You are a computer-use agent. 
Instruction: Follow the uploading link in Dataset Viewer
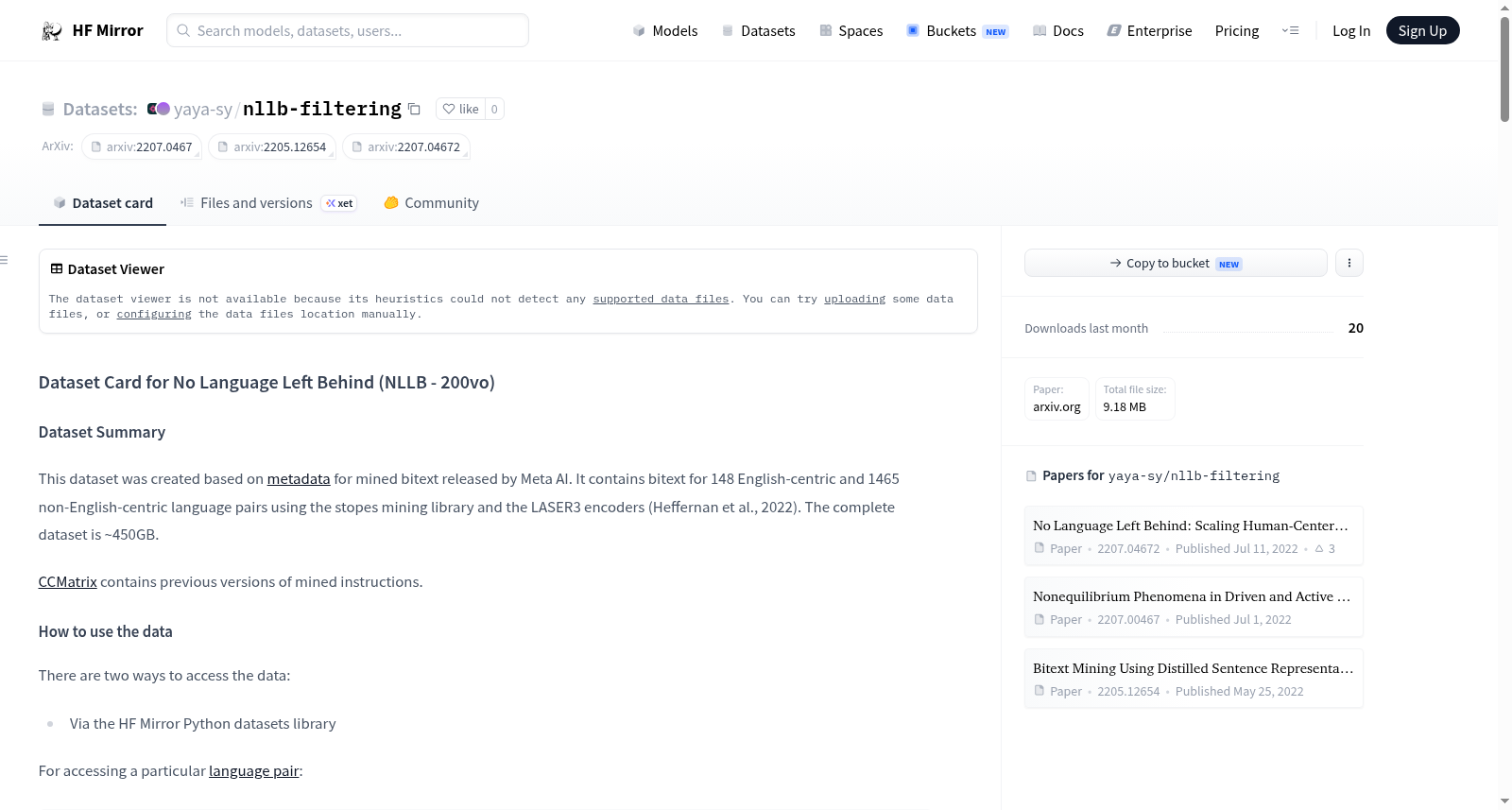point(854,299)
